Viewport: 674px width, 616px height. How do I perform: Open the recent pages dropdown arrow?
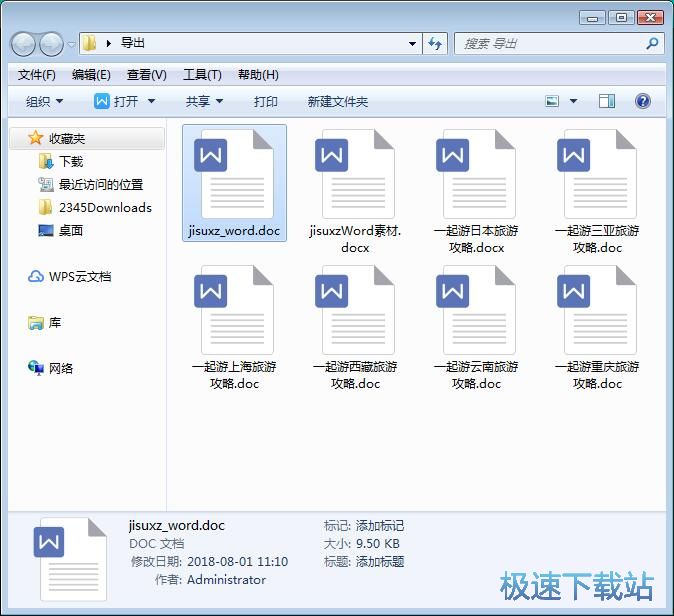click(x=71, y=44)
